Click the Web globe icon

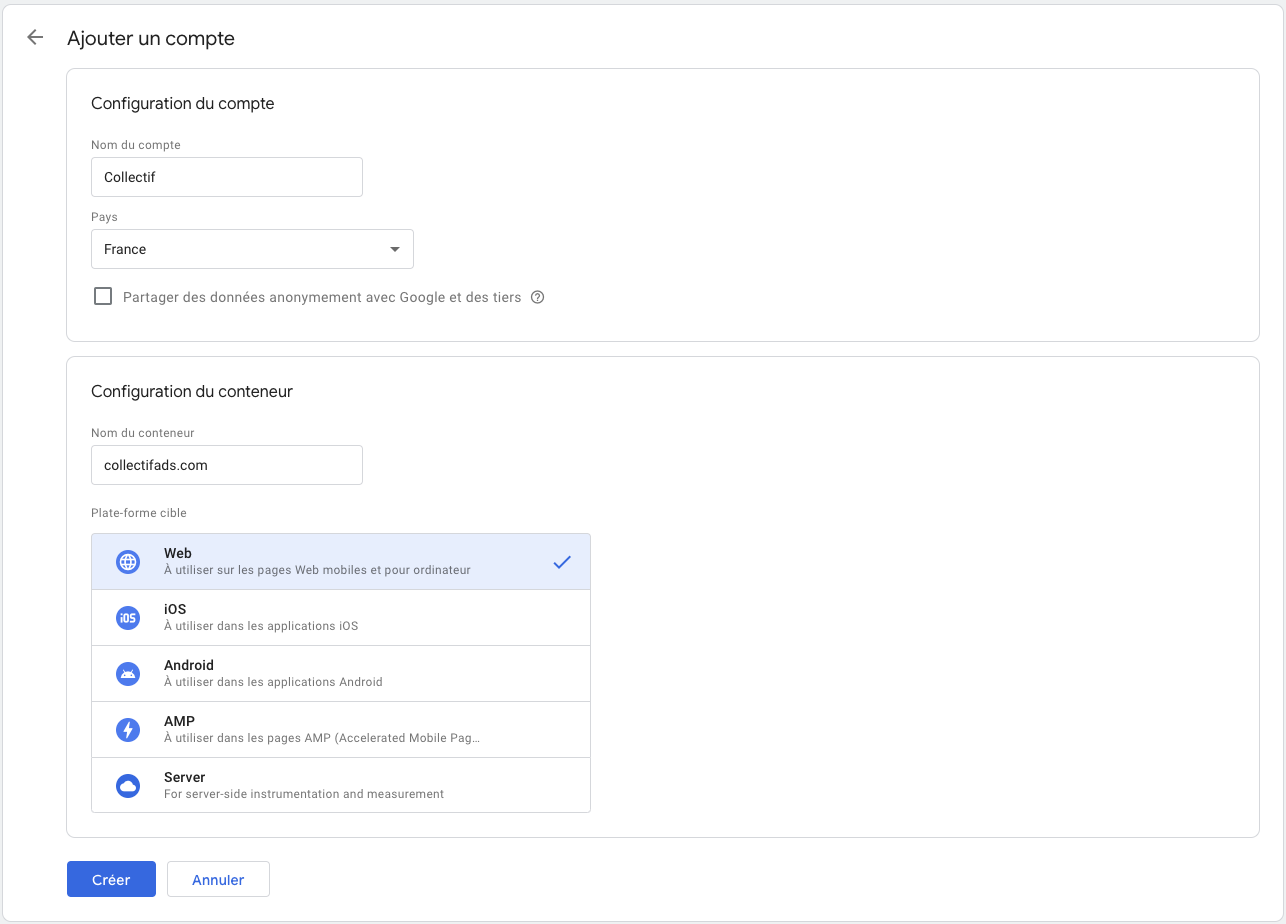pos(128,562)
